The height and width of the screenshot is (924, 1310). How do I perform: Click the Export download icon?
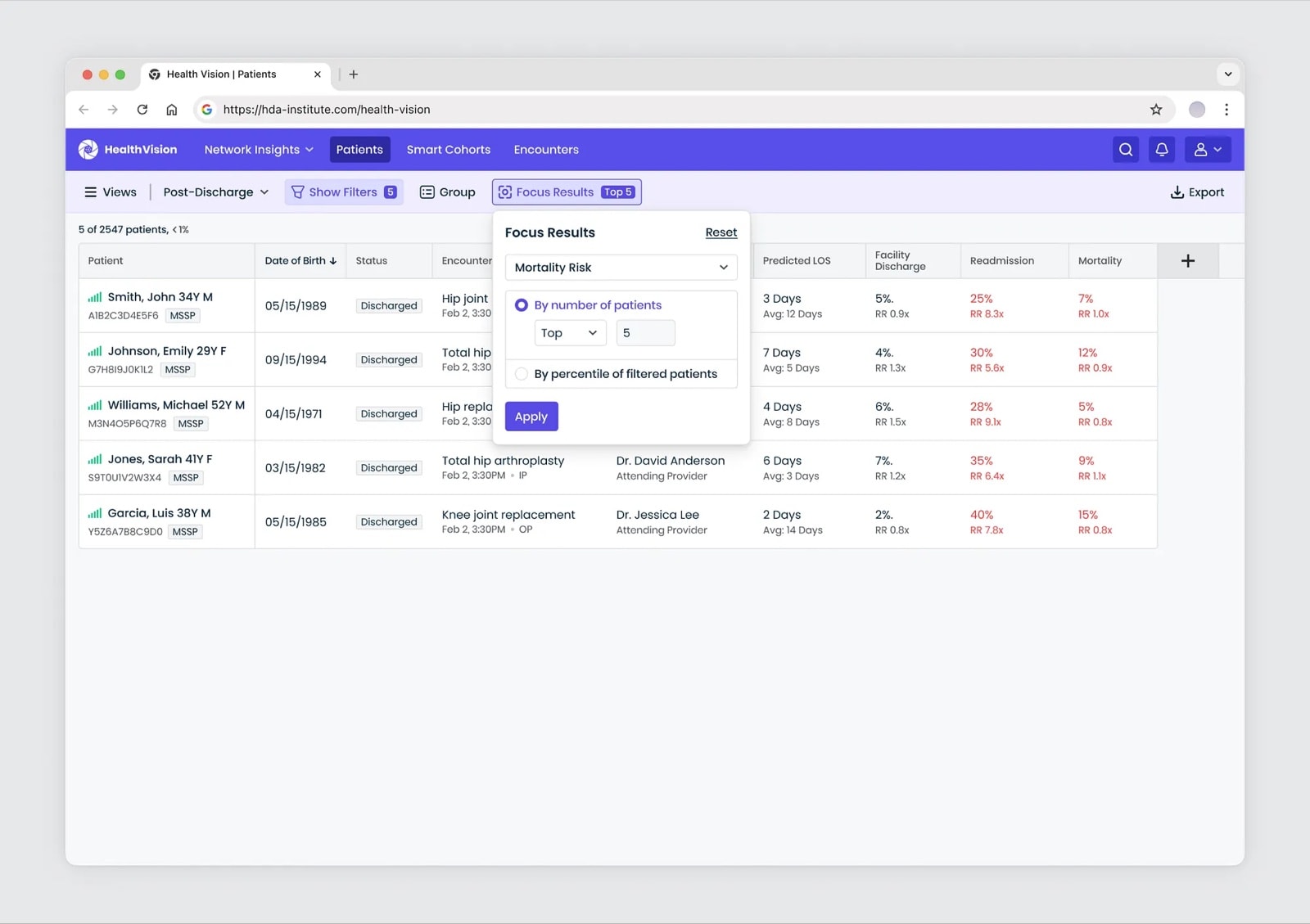pos(1177,192)
